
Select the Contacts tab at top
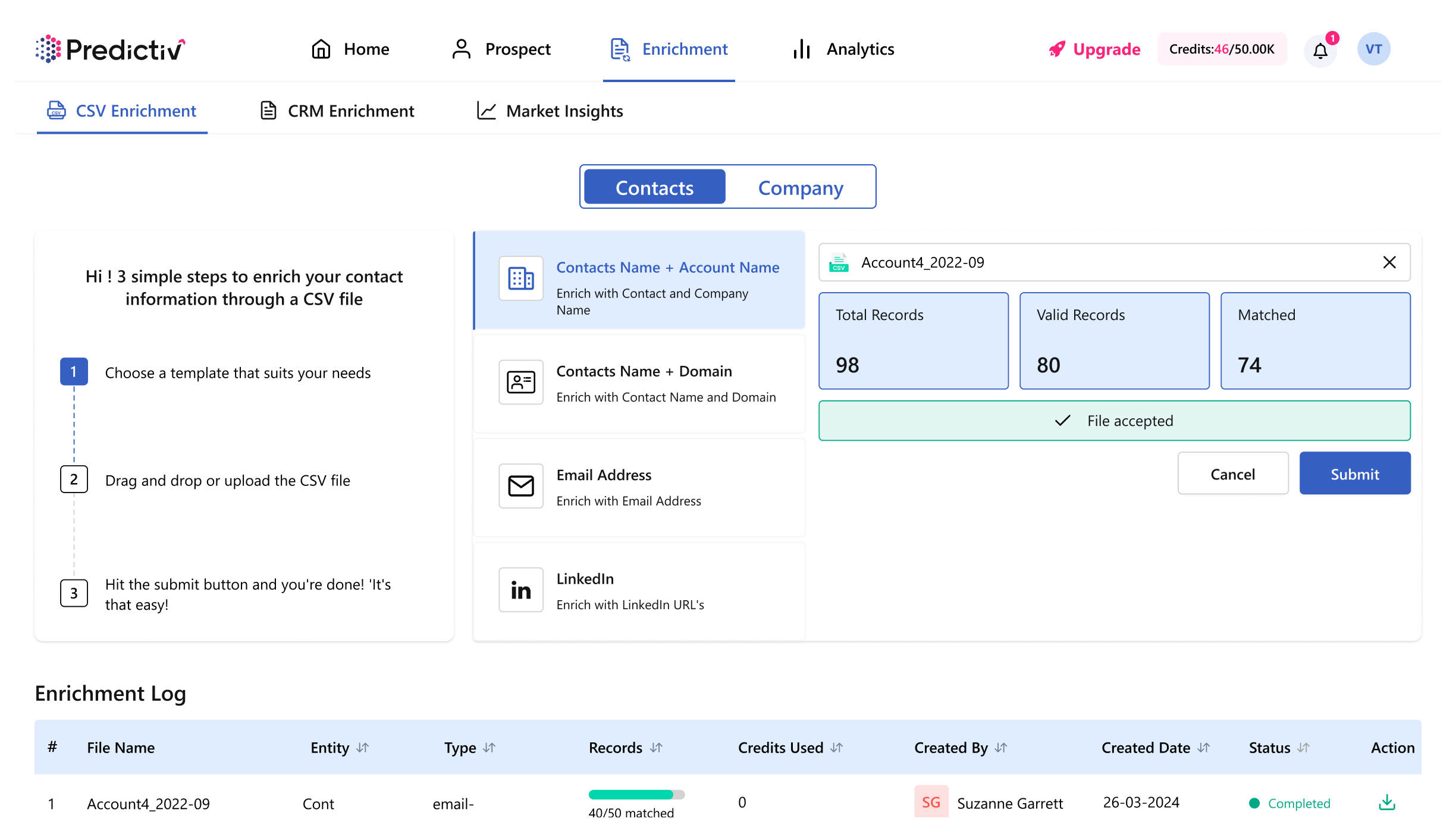point(653,186)
